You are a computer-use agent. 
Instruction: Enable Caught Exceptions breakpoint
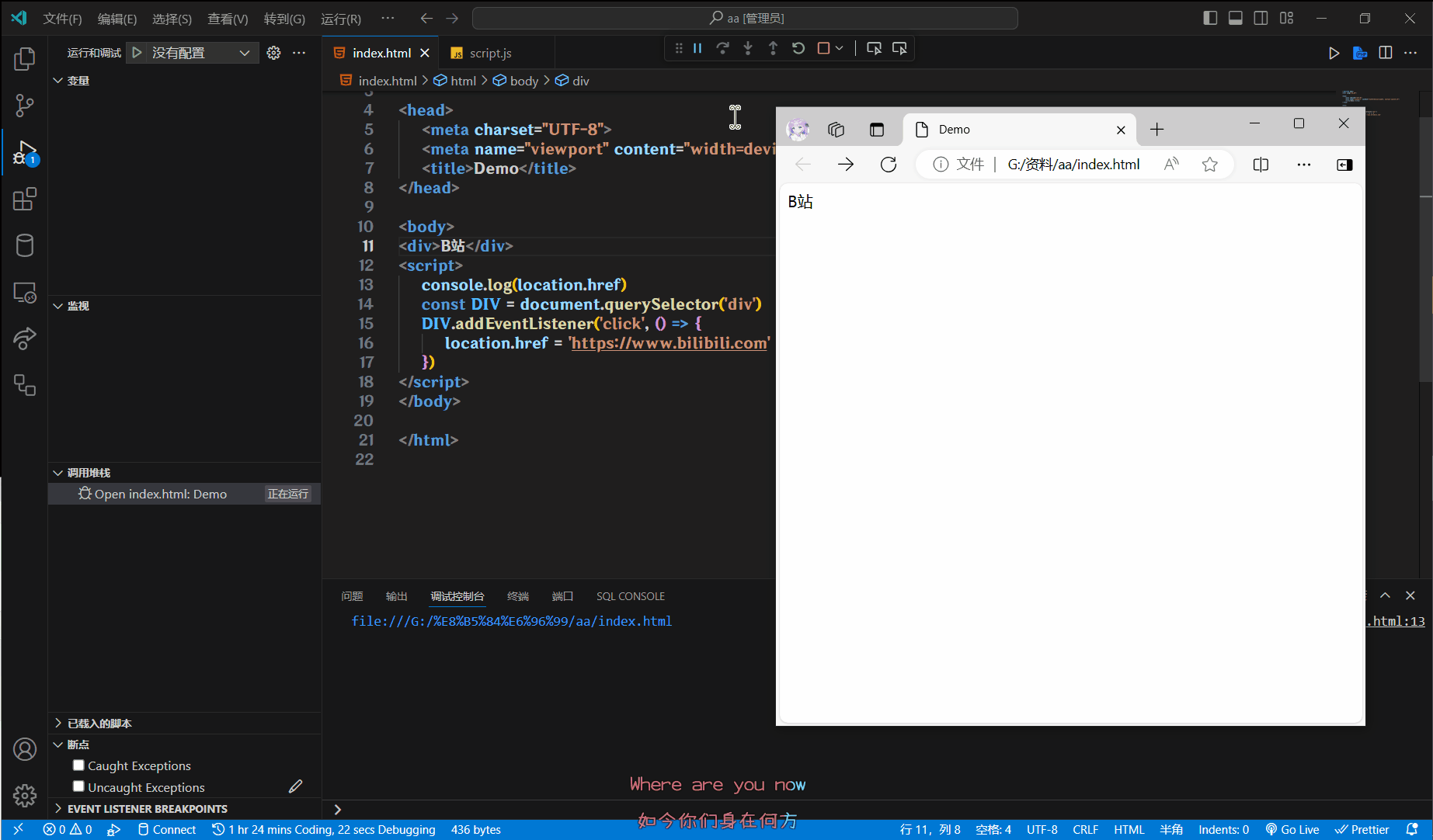coord(78,765)
